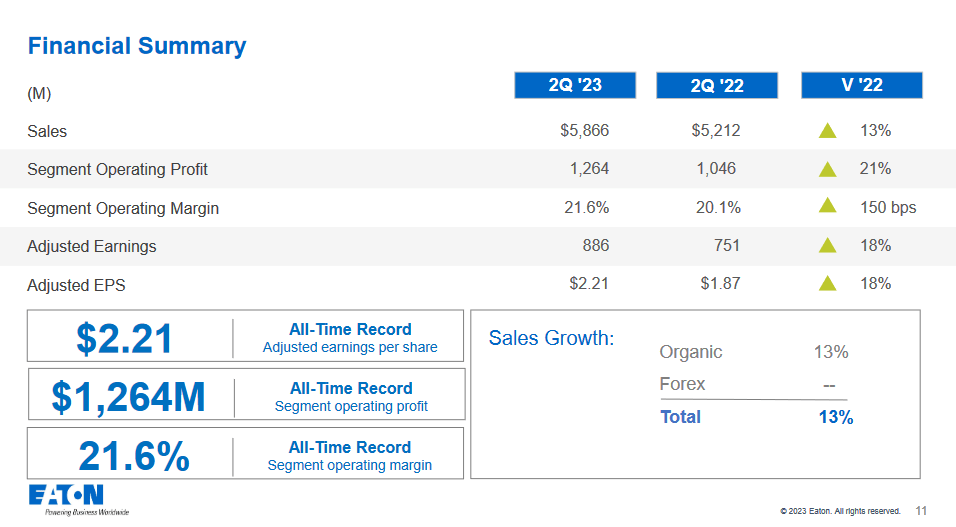Select the Segment Operating Margin row label
The image size is (956, 527).
[123, 208]
